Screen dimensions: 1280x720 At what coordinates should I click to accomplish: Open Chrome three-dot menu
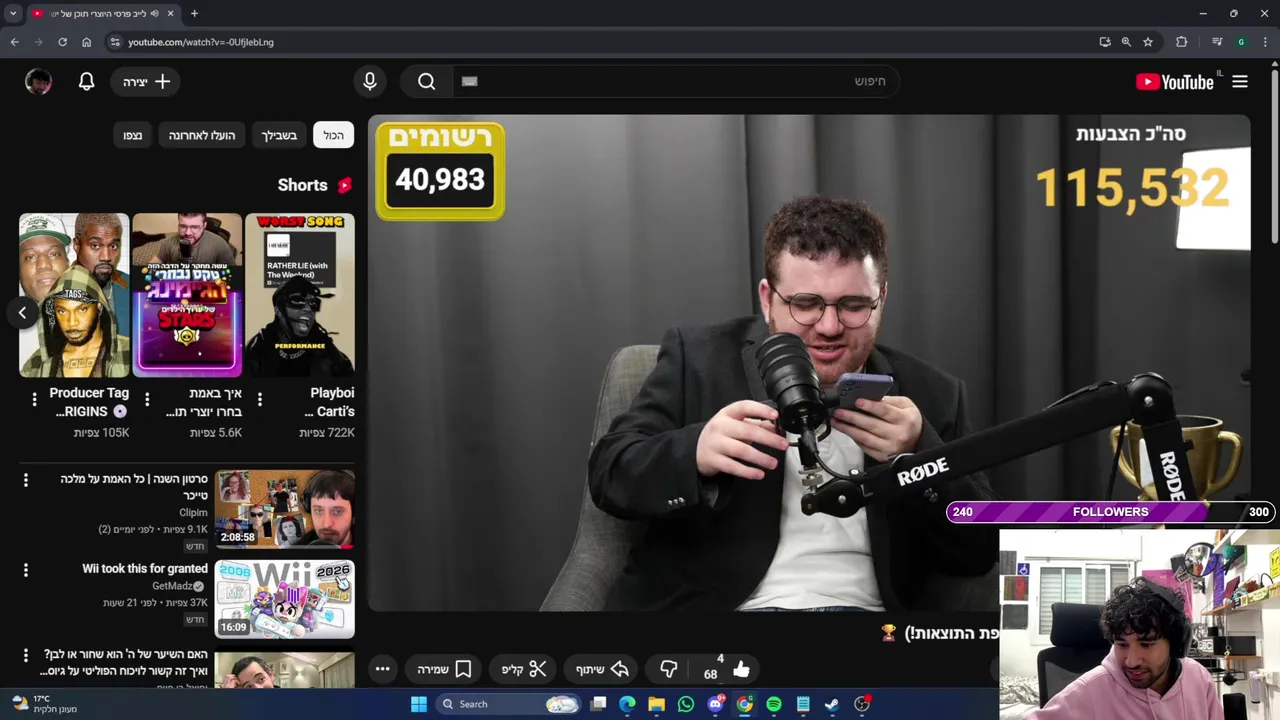click(x=1265, y=42)
